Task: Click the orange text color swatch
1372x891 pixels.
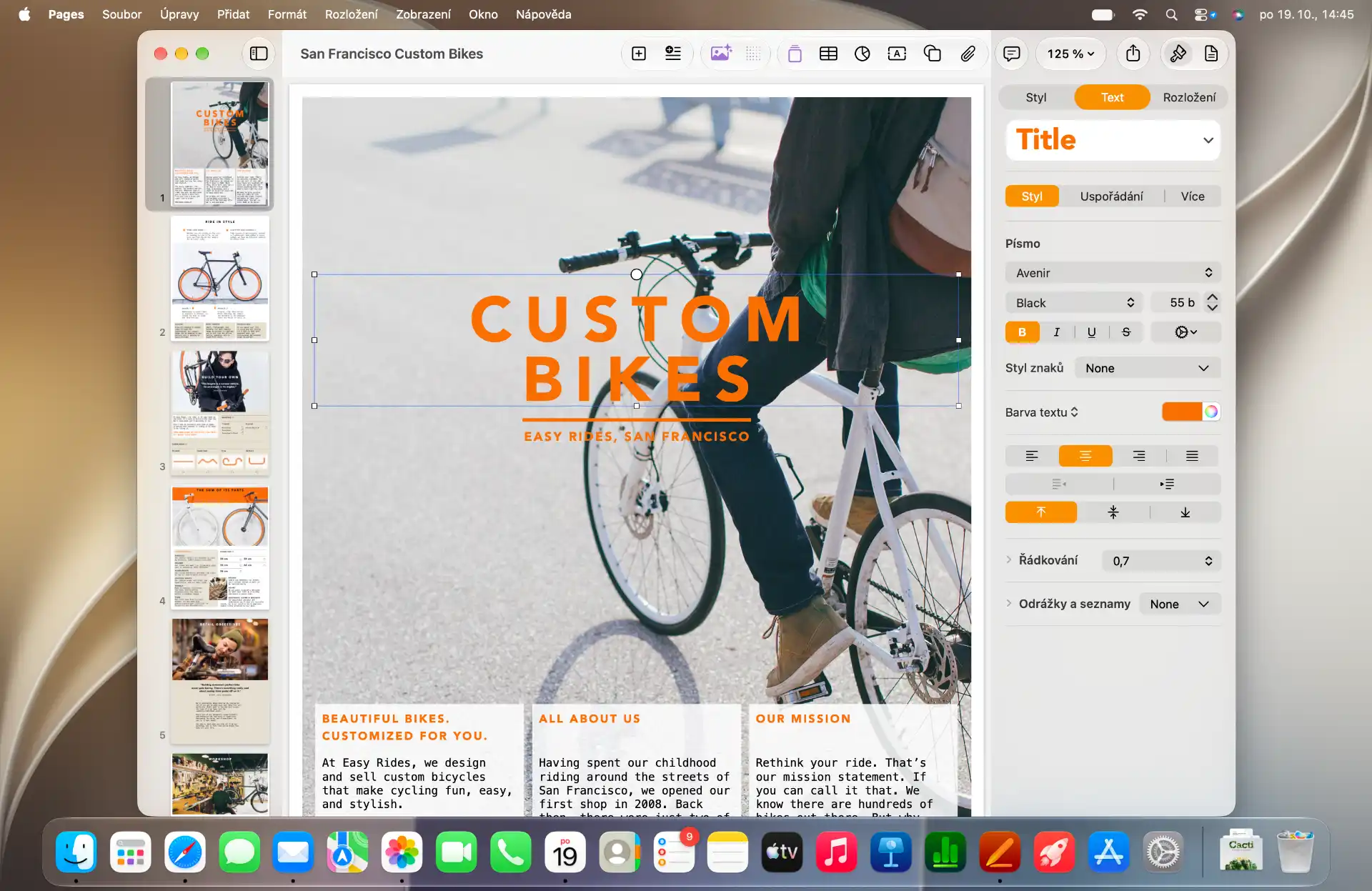Action: (1182, 412)
